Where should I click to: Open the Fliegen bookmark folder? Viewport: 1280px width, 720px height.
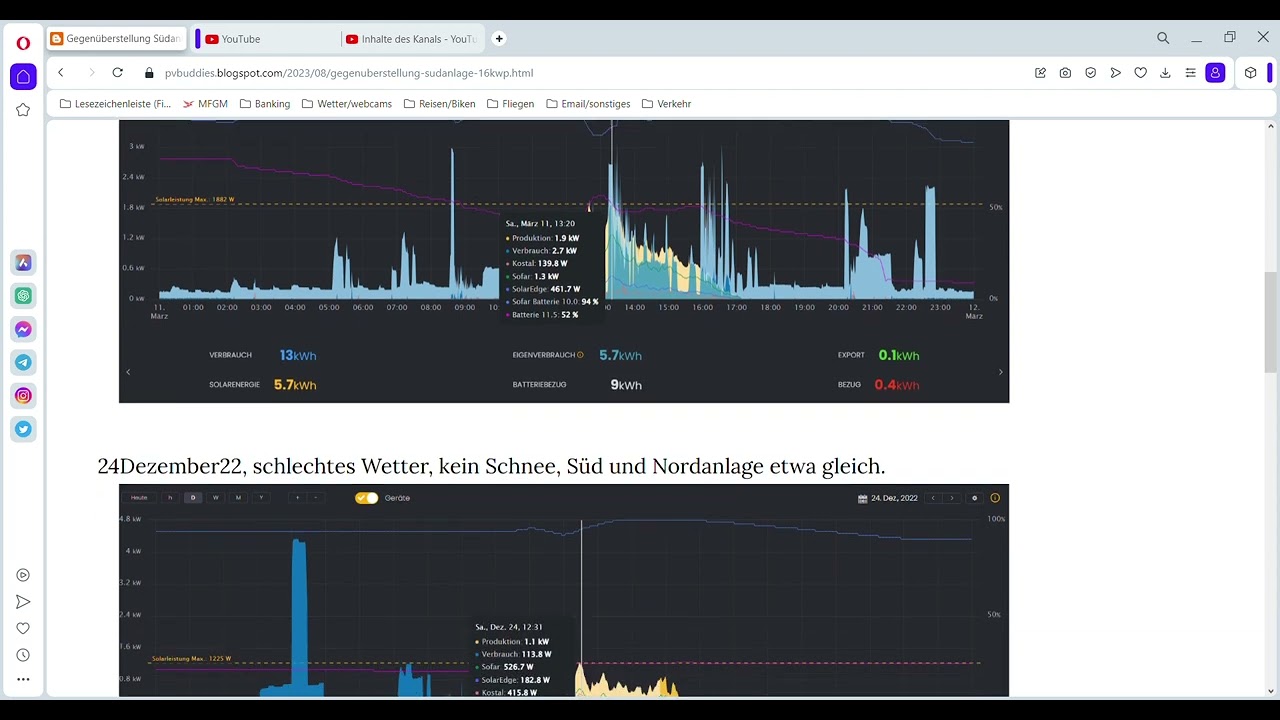point(510,104)
